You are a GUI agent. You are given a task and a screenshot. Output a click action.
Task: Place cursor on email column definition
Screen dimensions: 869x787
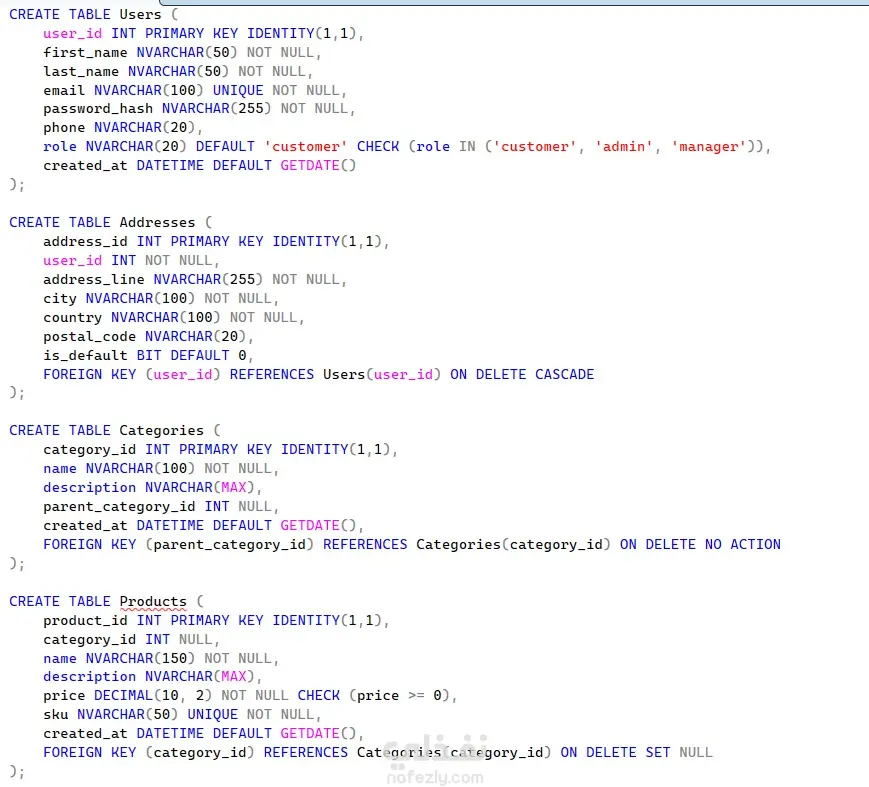tap(195, 90)
